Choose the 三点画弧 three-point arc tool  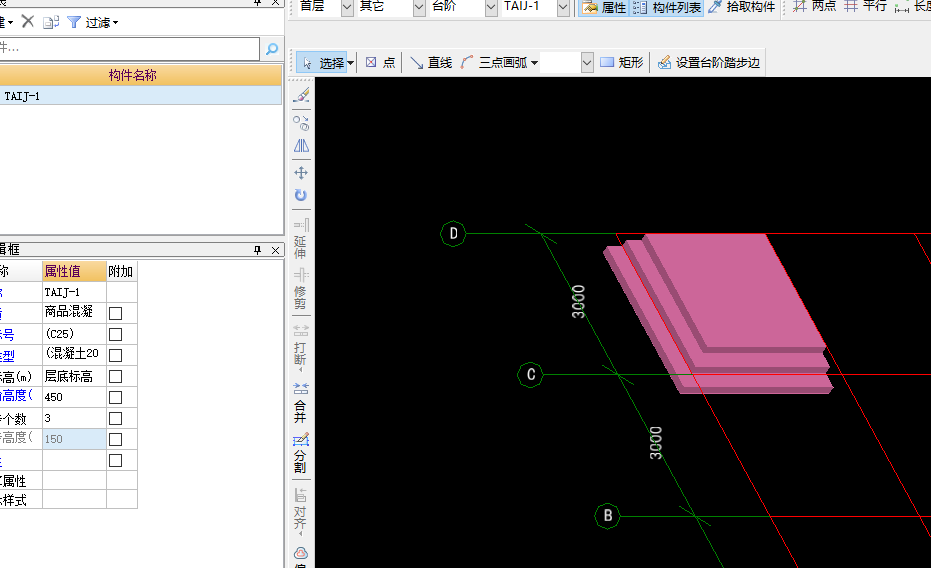tap(494, 62)
